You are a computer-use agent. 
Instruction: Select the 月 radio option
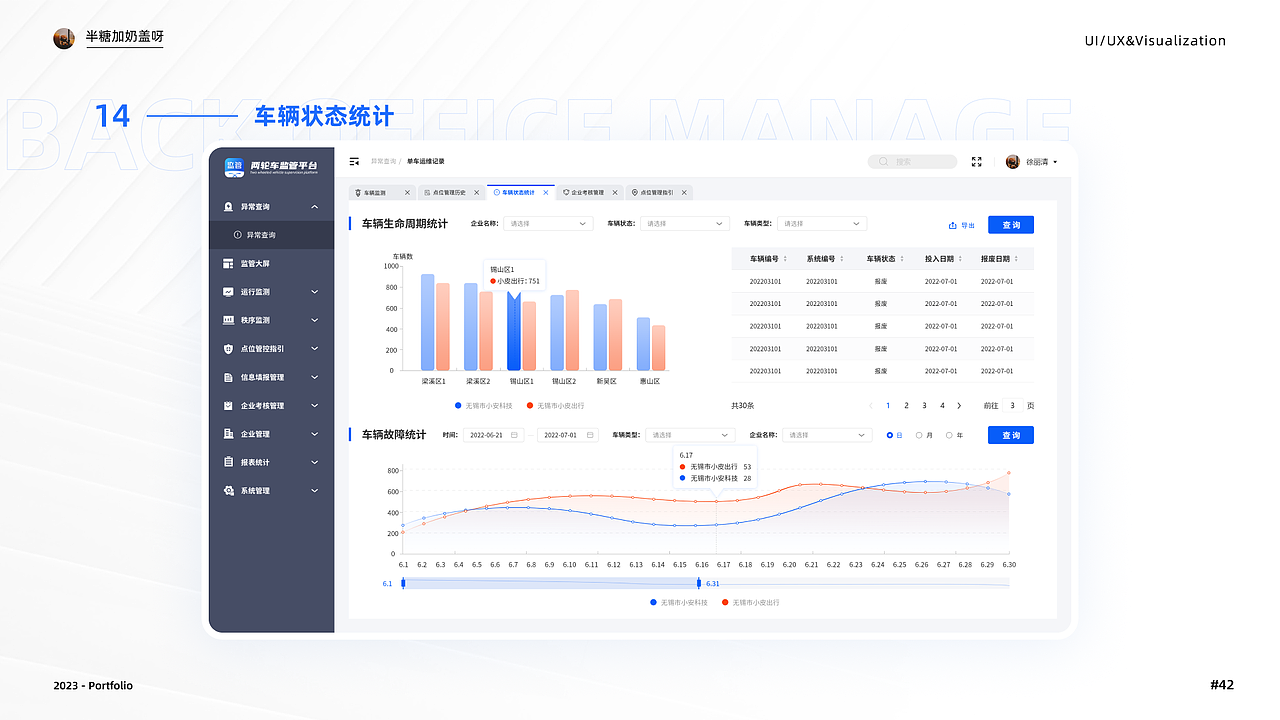point(919,435)
